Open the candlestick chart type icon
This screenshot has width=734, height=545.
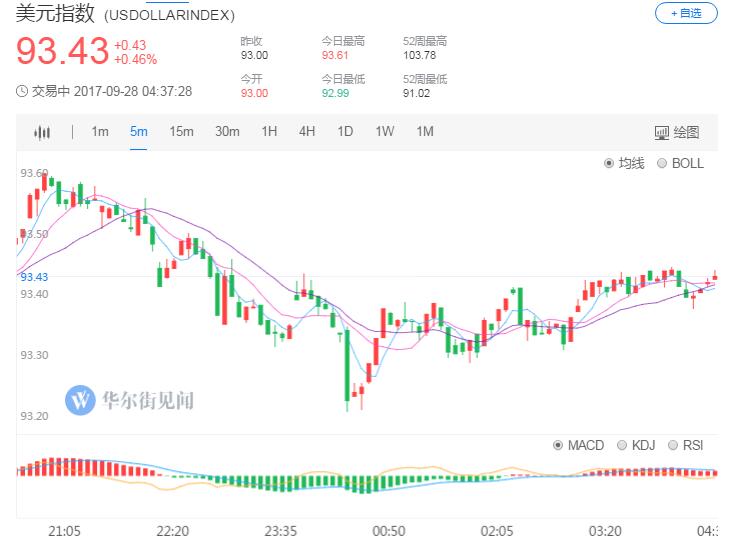point(42,133)
